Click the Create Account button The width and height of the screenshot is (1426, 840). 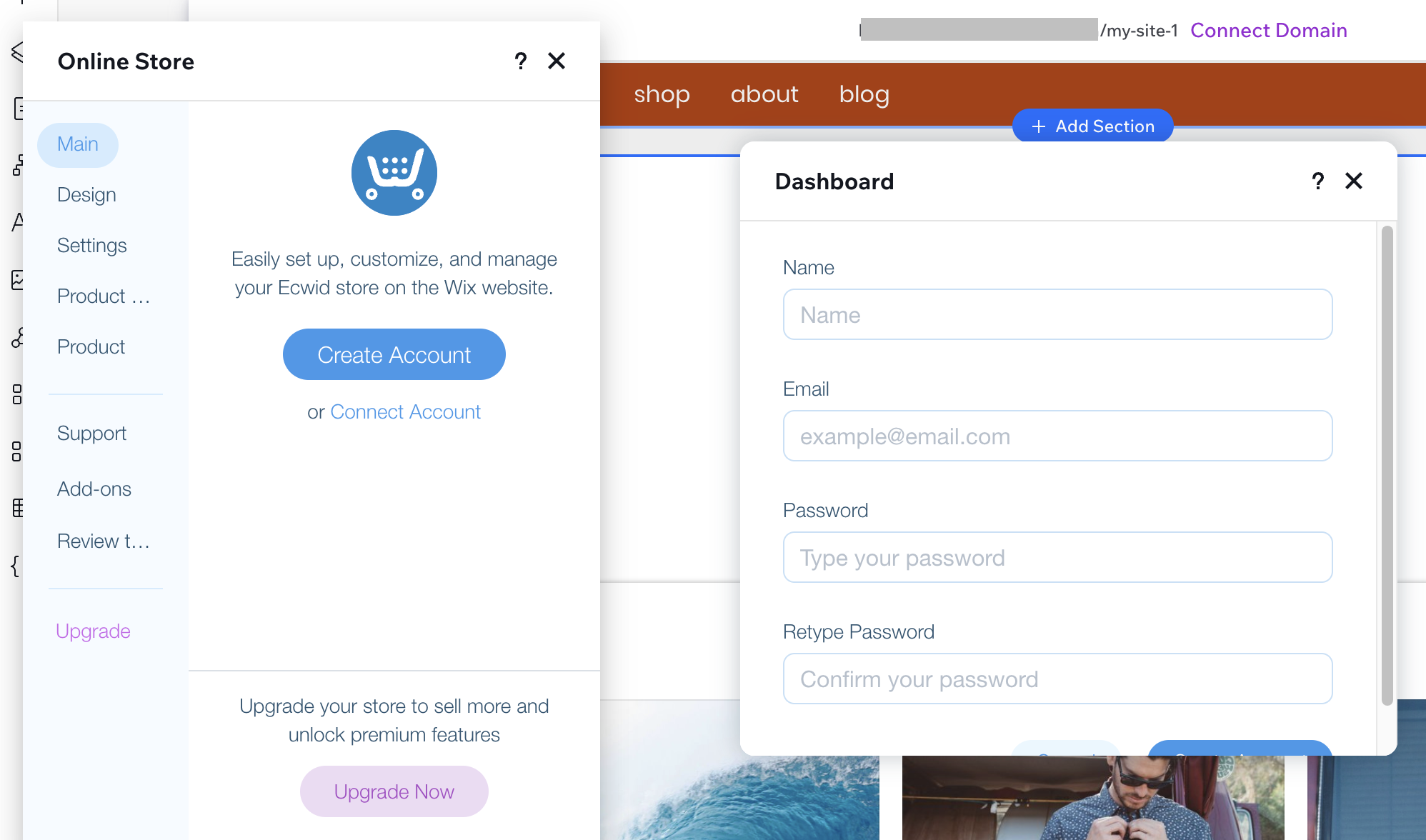[x=394, y=354]
